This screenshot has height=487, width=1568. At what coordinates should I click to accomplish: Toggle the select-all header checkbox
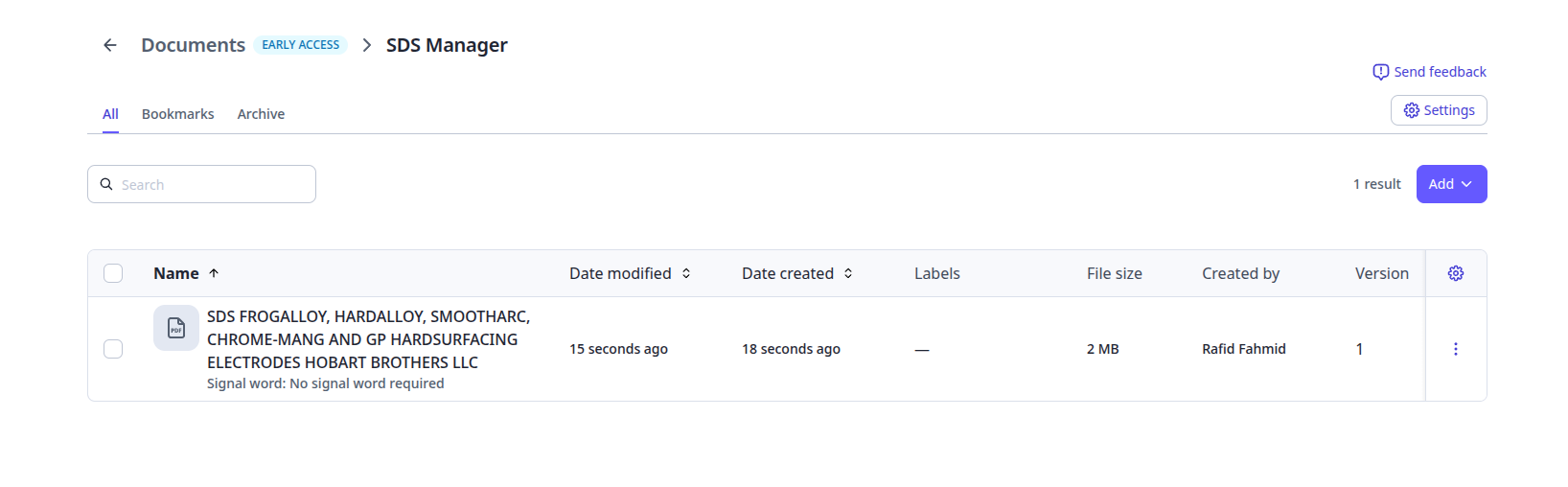(113, 273)
